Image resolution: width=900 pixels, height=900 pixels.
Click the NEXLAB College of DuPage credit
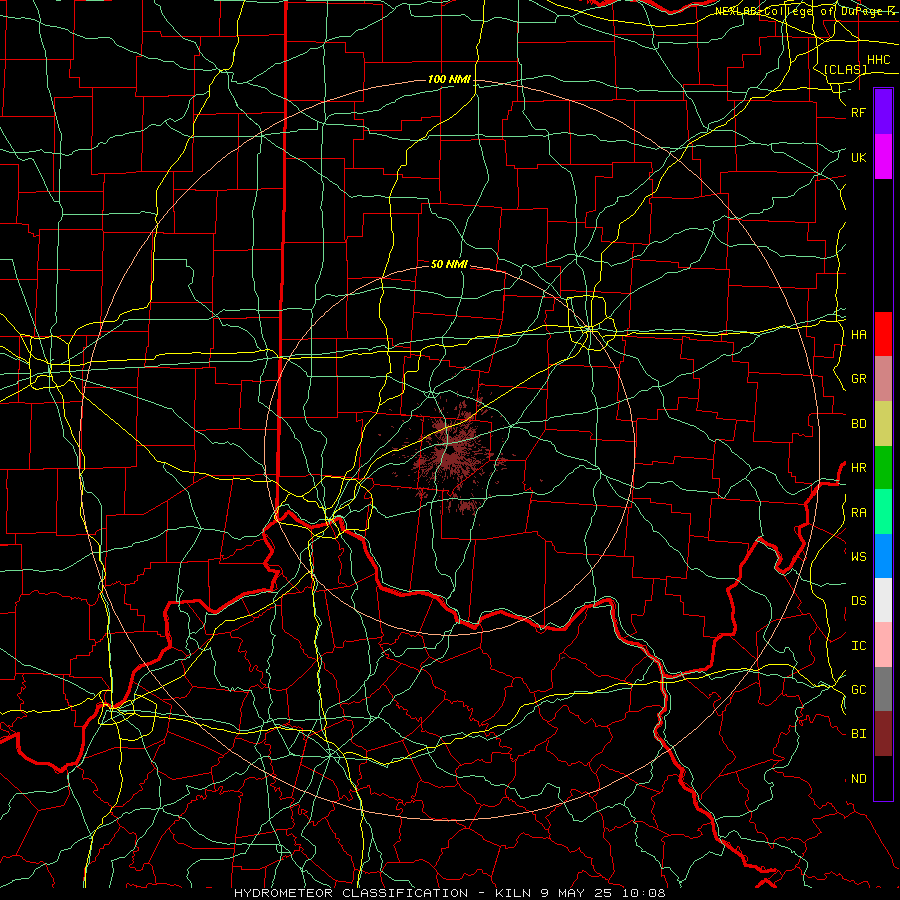tap(806, 11)
